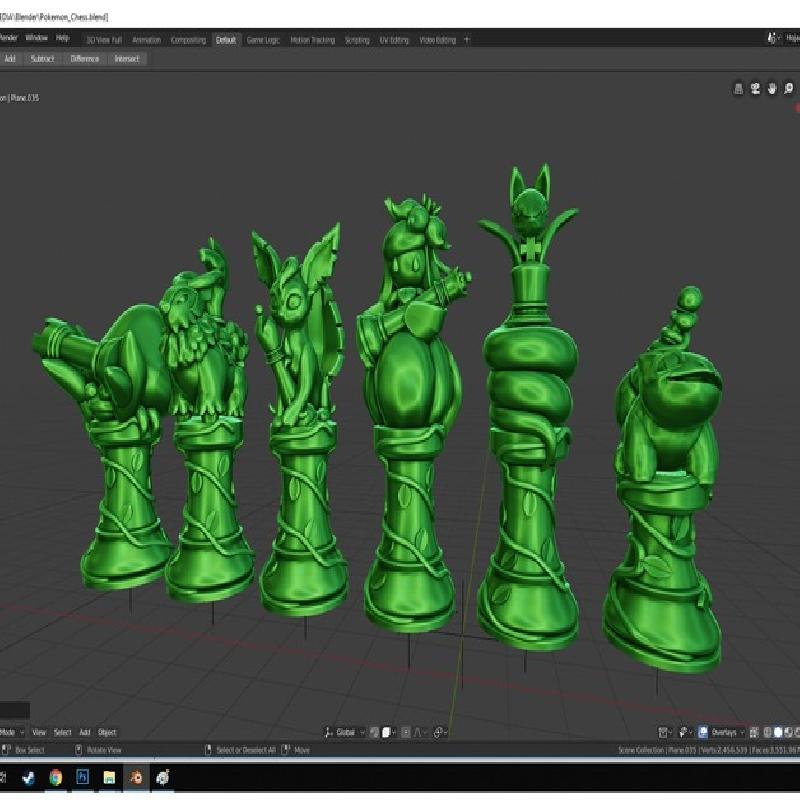Screen dimensions: 800x800
Task: Toggle X-ray mode icon in header
Action: coord(754,733)
